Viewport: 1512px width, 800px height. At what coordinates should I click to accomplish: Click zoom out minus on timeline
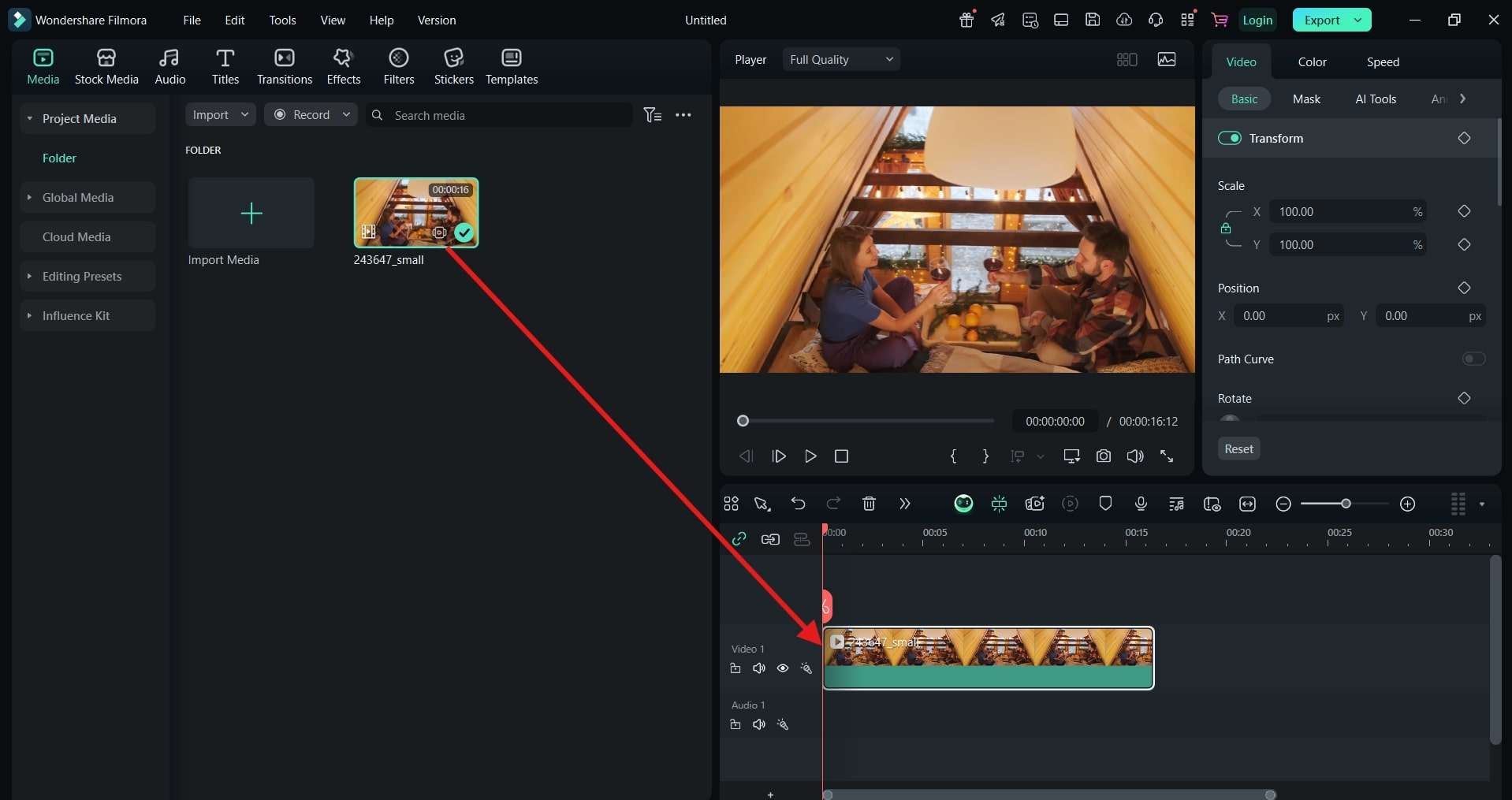tap(1283, 504)
